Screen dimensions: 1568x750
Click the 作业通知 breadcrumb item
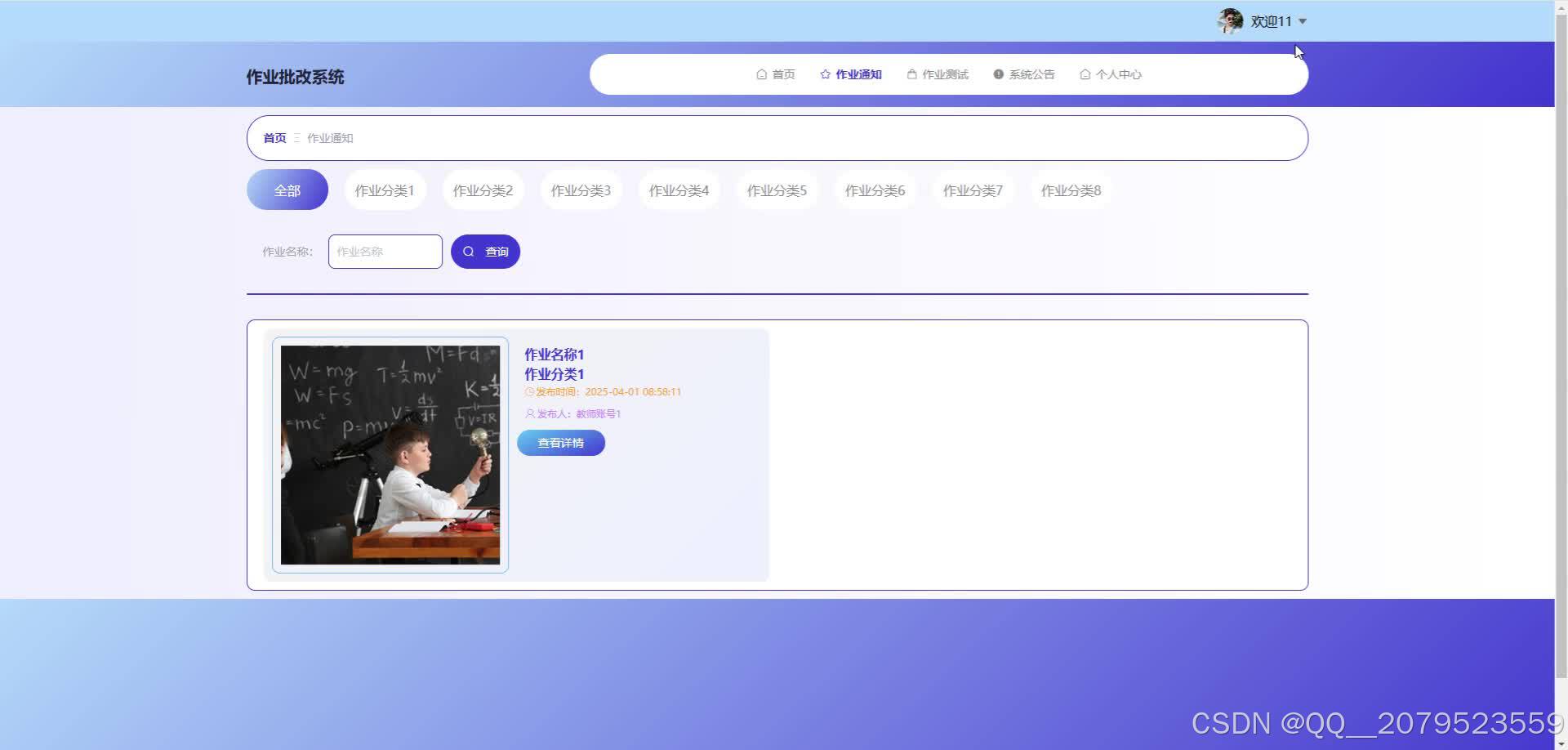[330, 138]
